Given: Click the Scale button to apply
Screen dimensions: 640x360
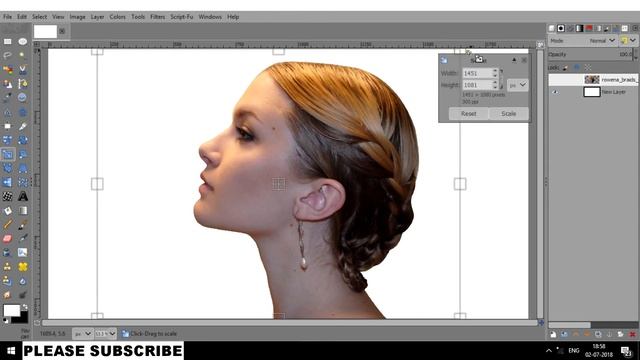Looking at the screenshot, I should click(509, 113).
